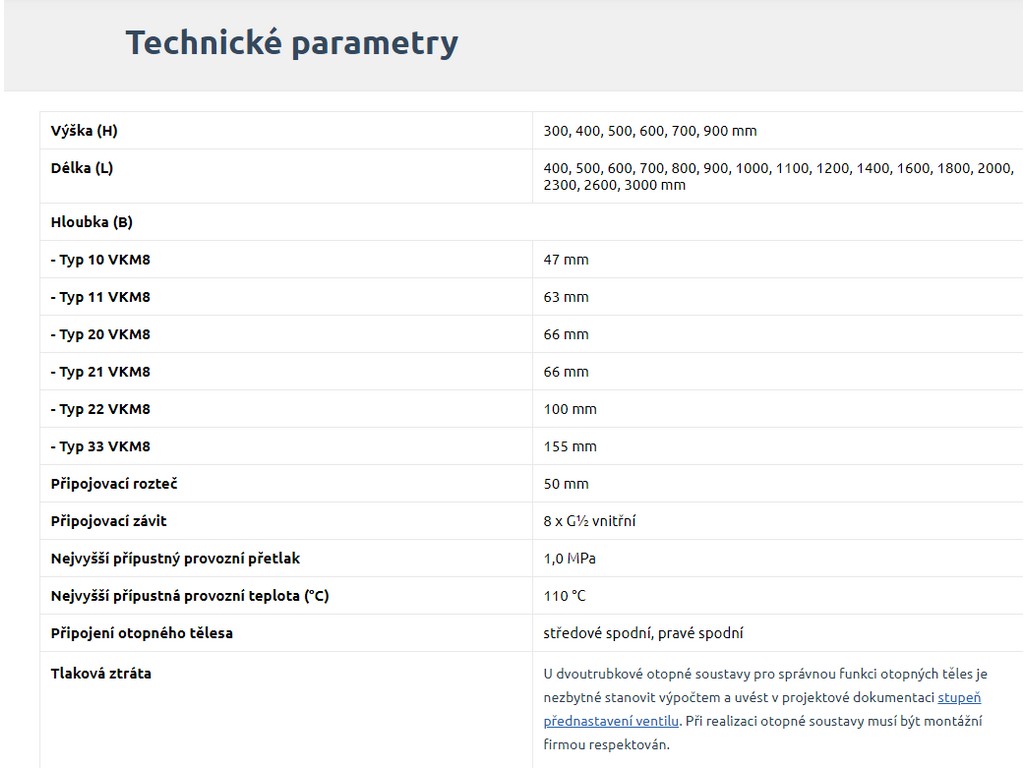1027x768 pixels.
Task: Click the "110 °C" temperature value
Action: 565,596
